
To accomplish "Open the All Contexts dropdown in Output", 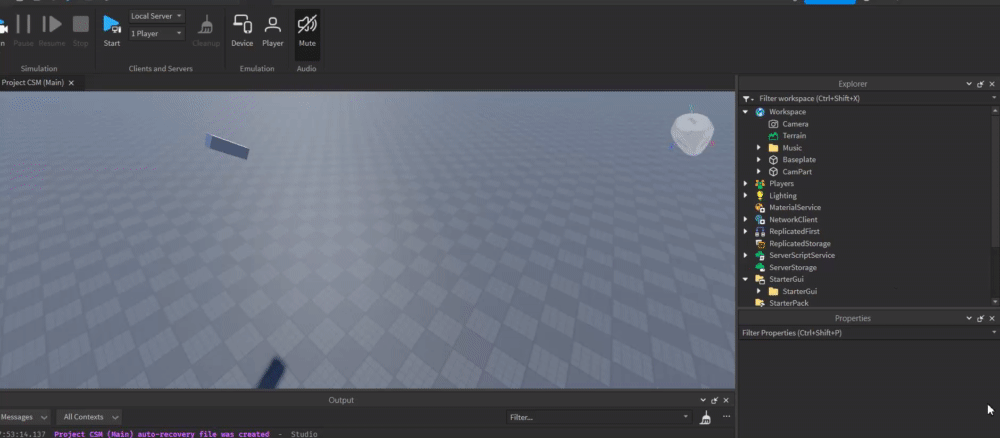I will pos(89,417).
